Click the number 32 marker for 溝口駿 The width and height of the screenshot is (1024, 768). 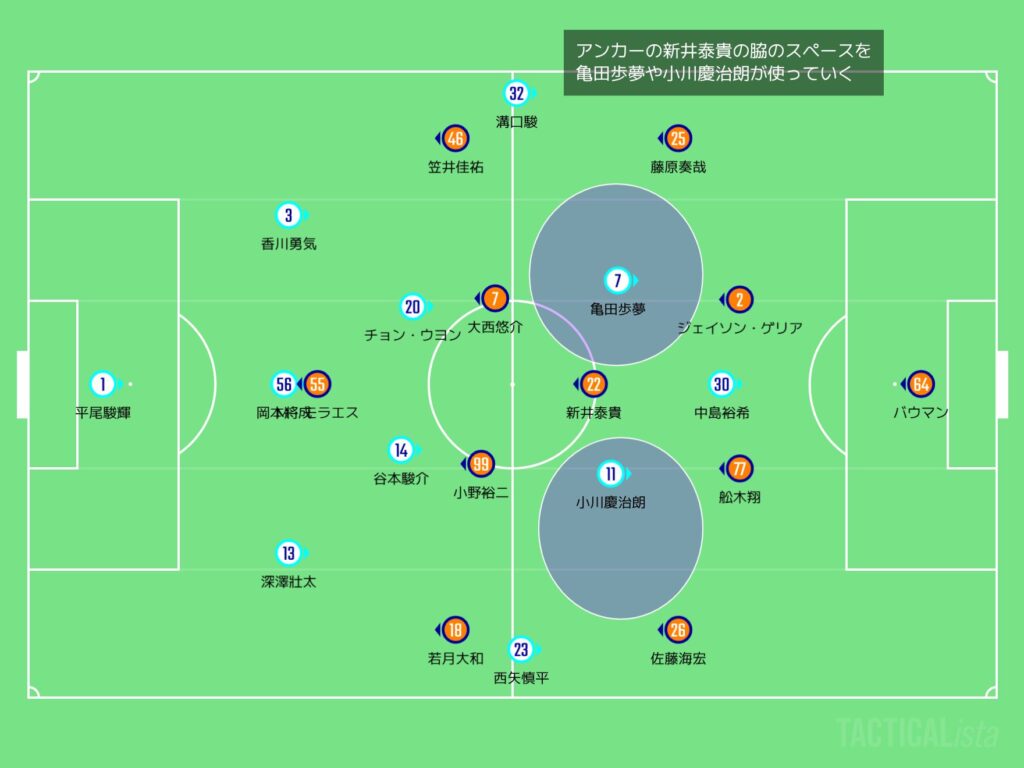pyautogui.click(x=516, y=94)
